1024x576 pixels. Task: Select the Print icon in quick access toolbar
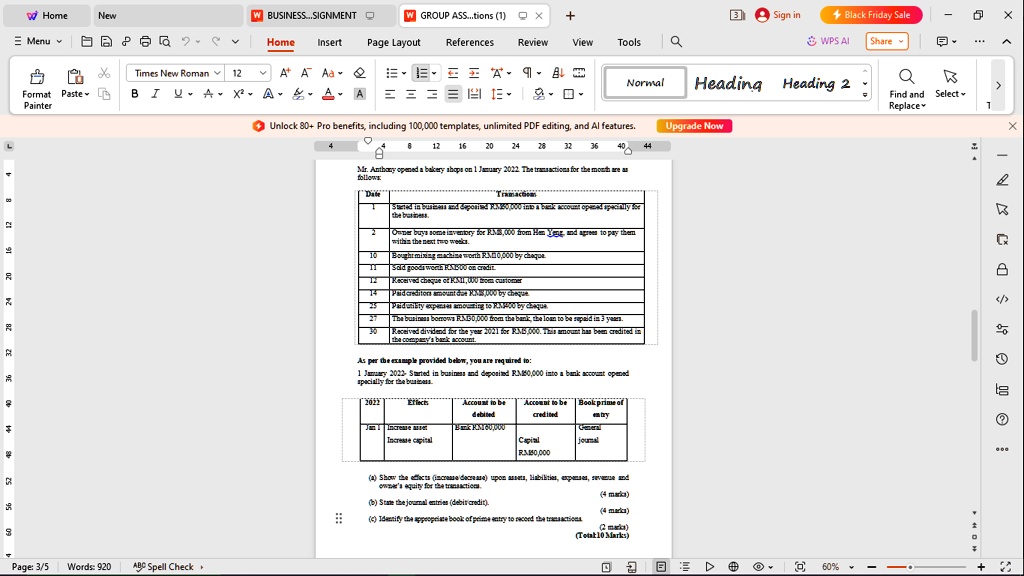144,41
